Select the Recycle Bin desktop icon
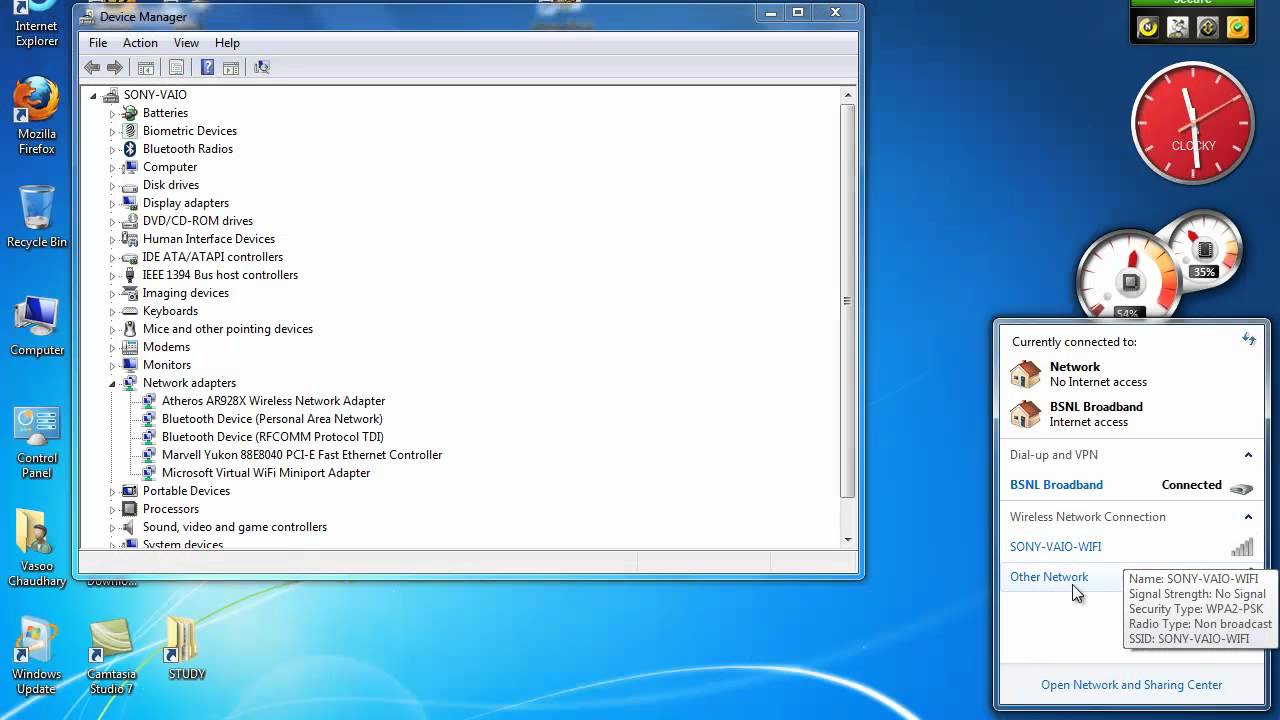The image size is (1280, 720). [36, 215]
